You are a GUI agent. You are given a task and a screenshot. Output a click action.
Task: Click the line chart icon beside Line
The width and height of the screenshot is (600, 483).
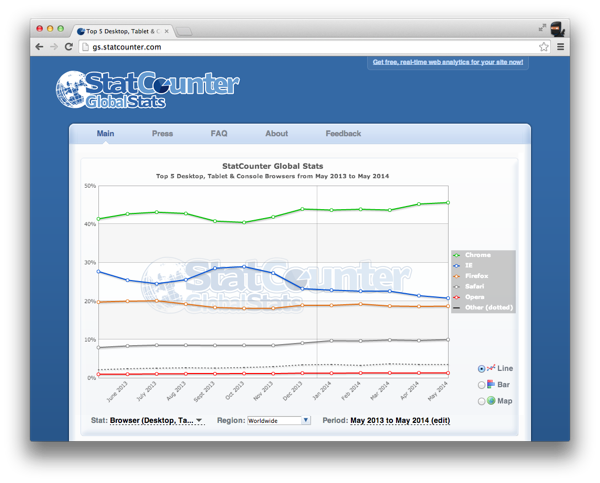click(x=491, y=368)
